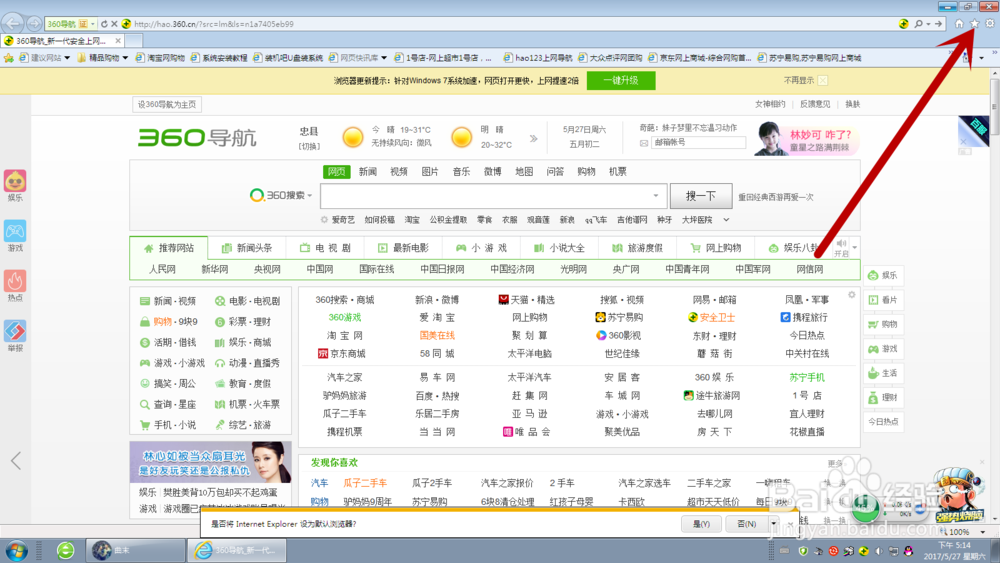
Task: Click the 邮箱帐号 input field
Action: pos(698,143)
